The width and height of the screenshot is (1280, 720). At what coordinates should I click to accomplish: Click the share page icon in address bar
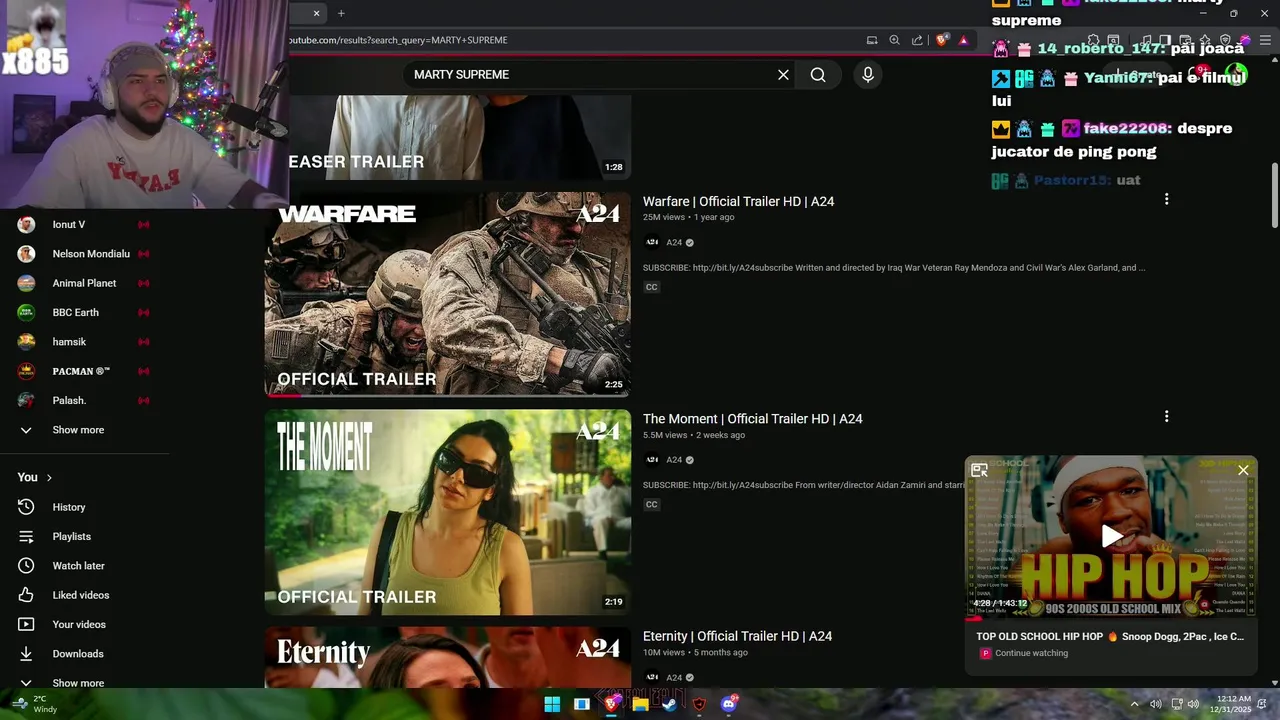click(x=917, y=40)
